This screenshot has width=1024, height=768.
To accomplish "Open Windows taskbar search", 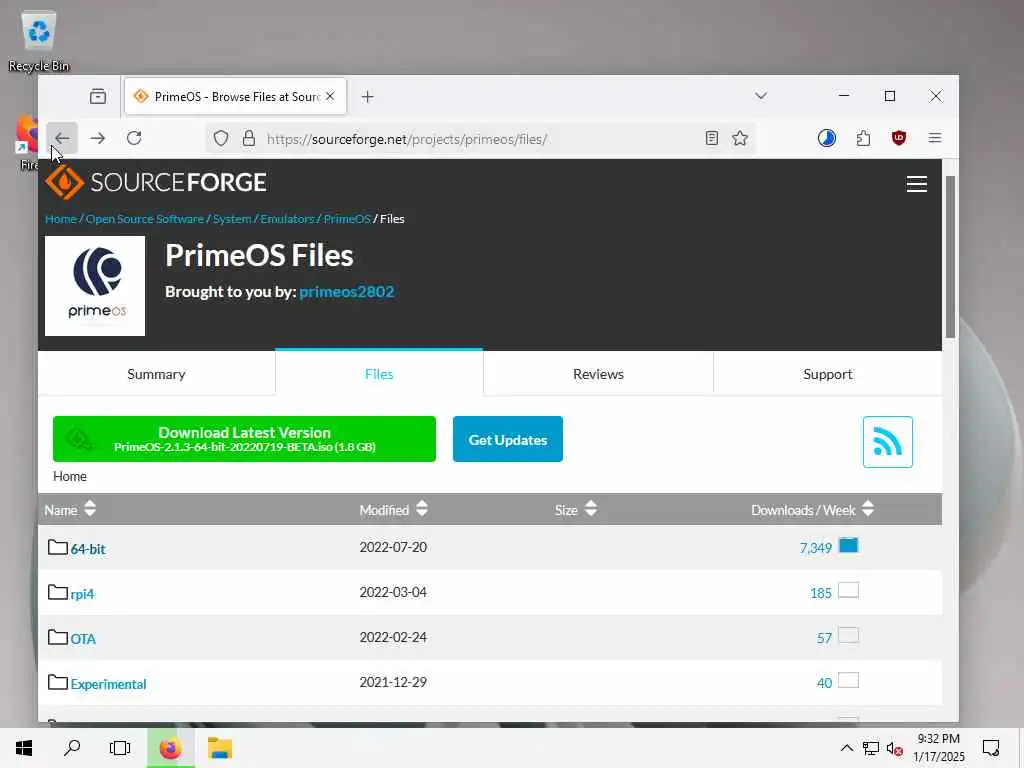I will click(72, 748).
